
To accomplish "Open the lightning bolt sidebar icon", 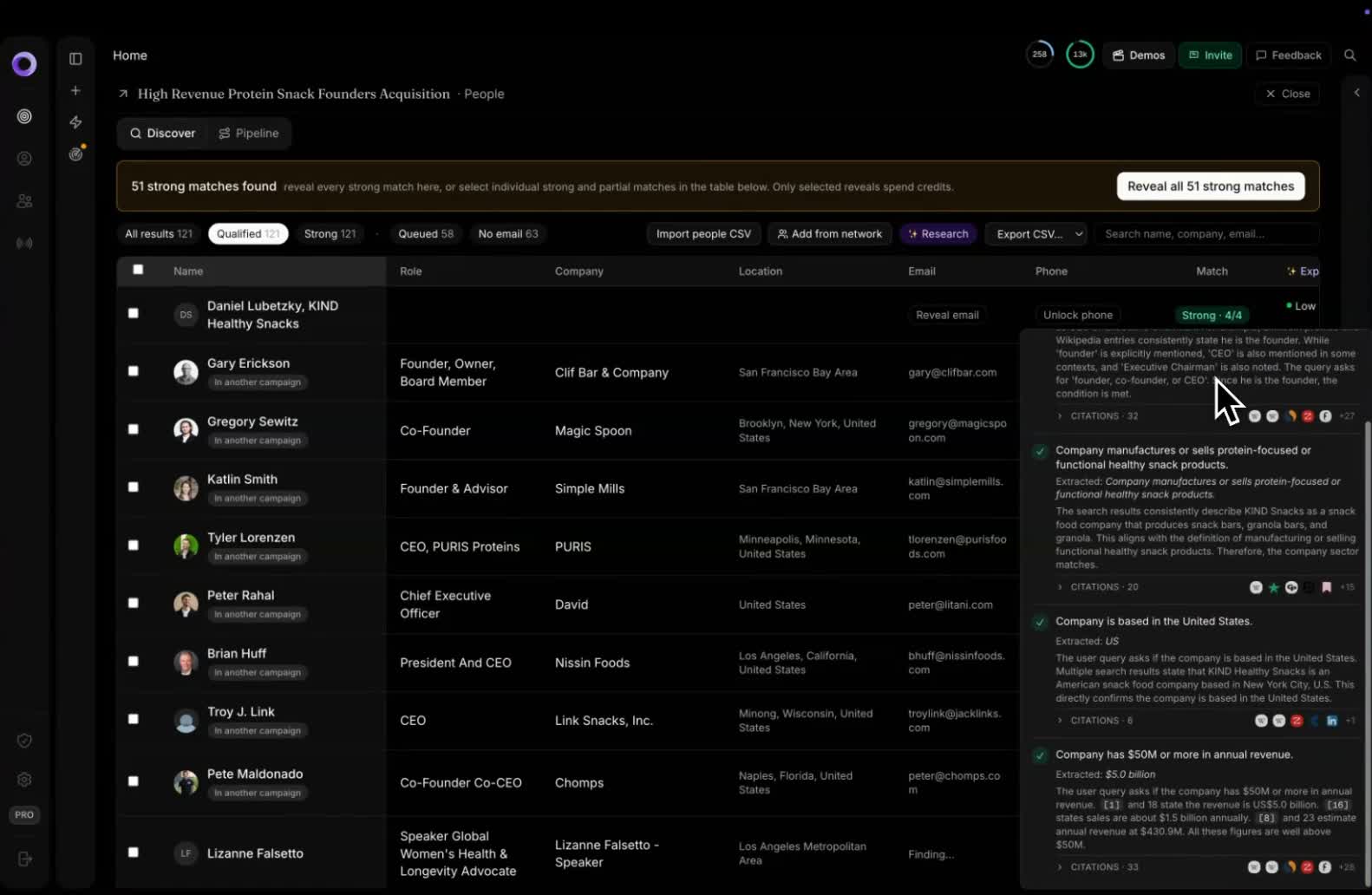I will 75,122.
